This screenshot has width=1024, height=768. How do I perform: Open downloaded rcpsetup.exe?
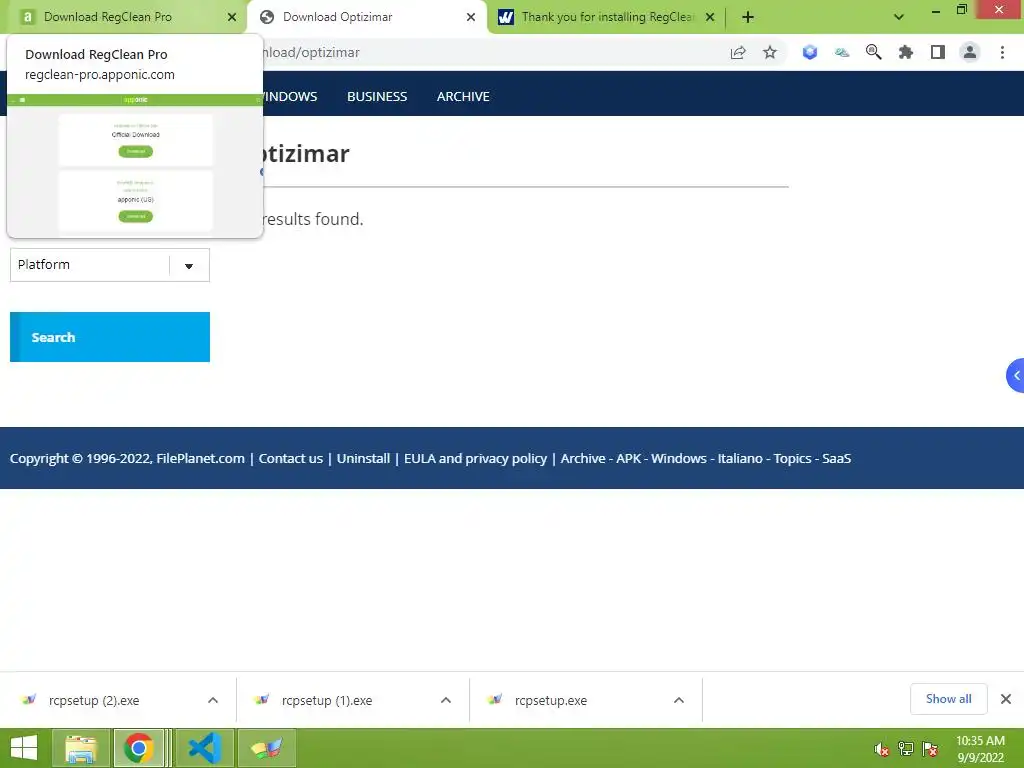pyautogui.click(x=551, y=700)
